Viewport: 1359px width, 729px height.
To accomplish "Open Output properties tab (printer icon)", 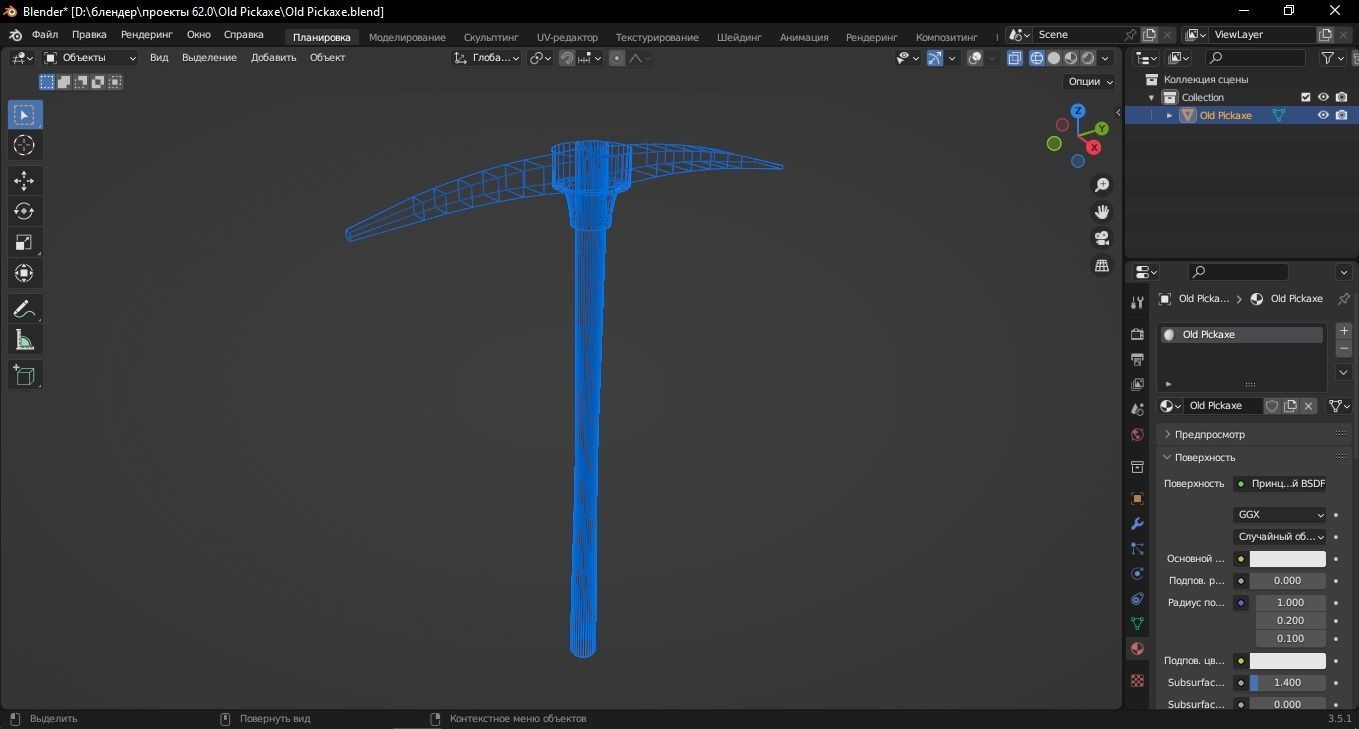I will (1137, 359).
